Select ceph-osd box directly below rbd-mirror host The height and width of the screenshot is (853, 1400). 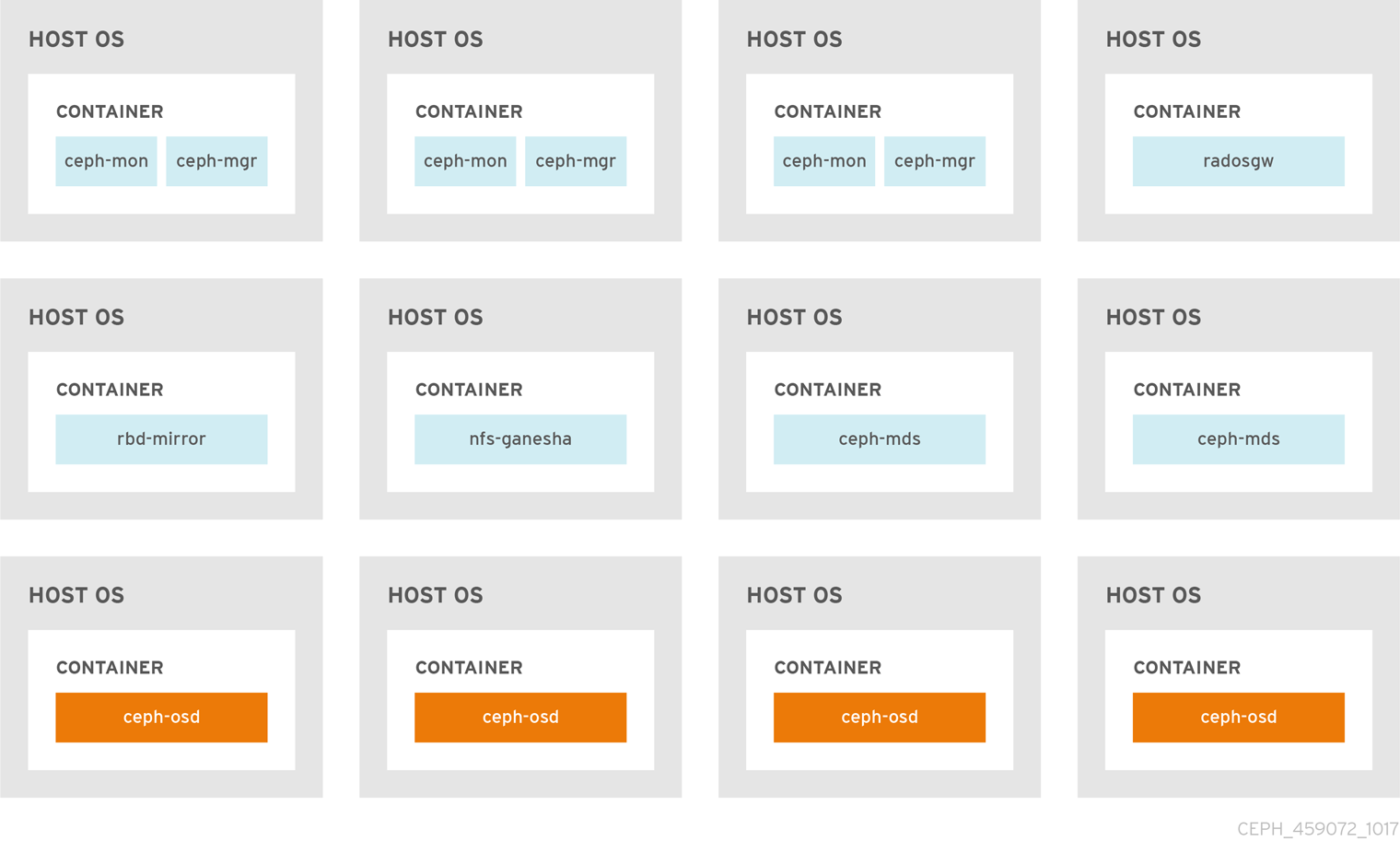(x=161, y=718)
